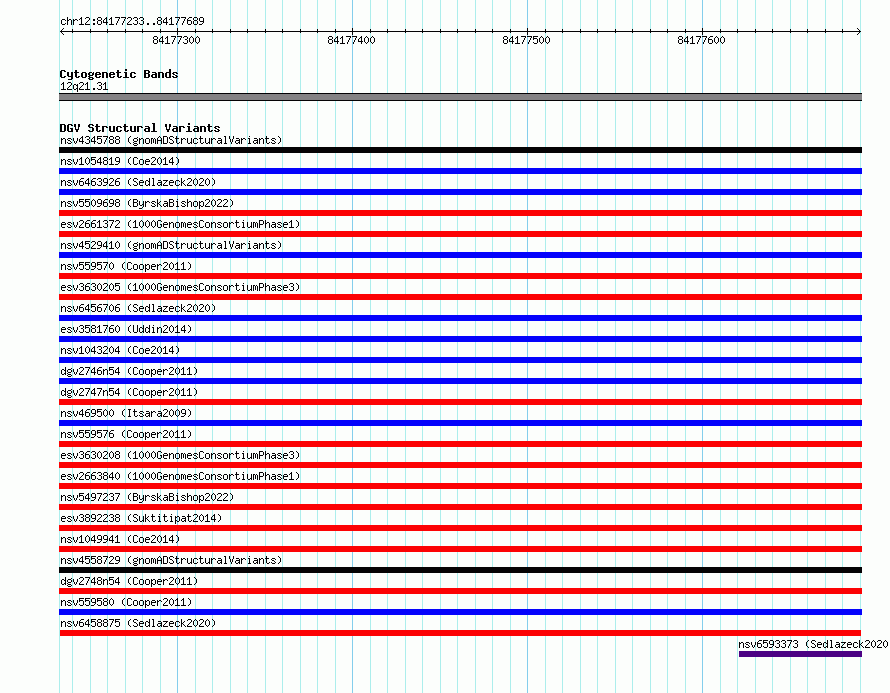Open variant nsv1043204 (Coe2014)
The height and width of the screenshot is (693, 890).
[120, 350]
